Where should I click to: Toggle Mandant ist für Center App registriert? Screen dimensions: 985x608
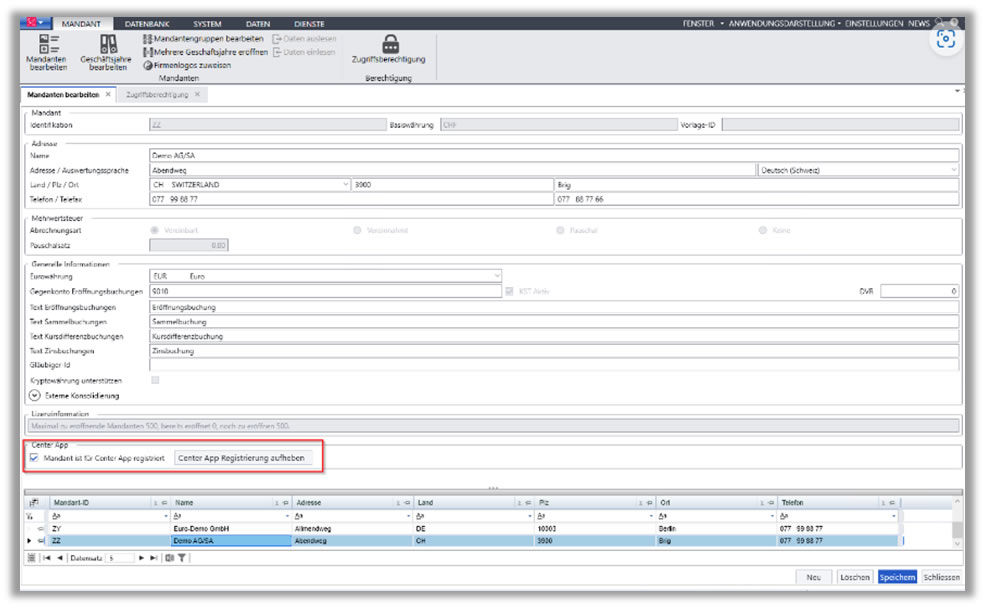(34, 458)
